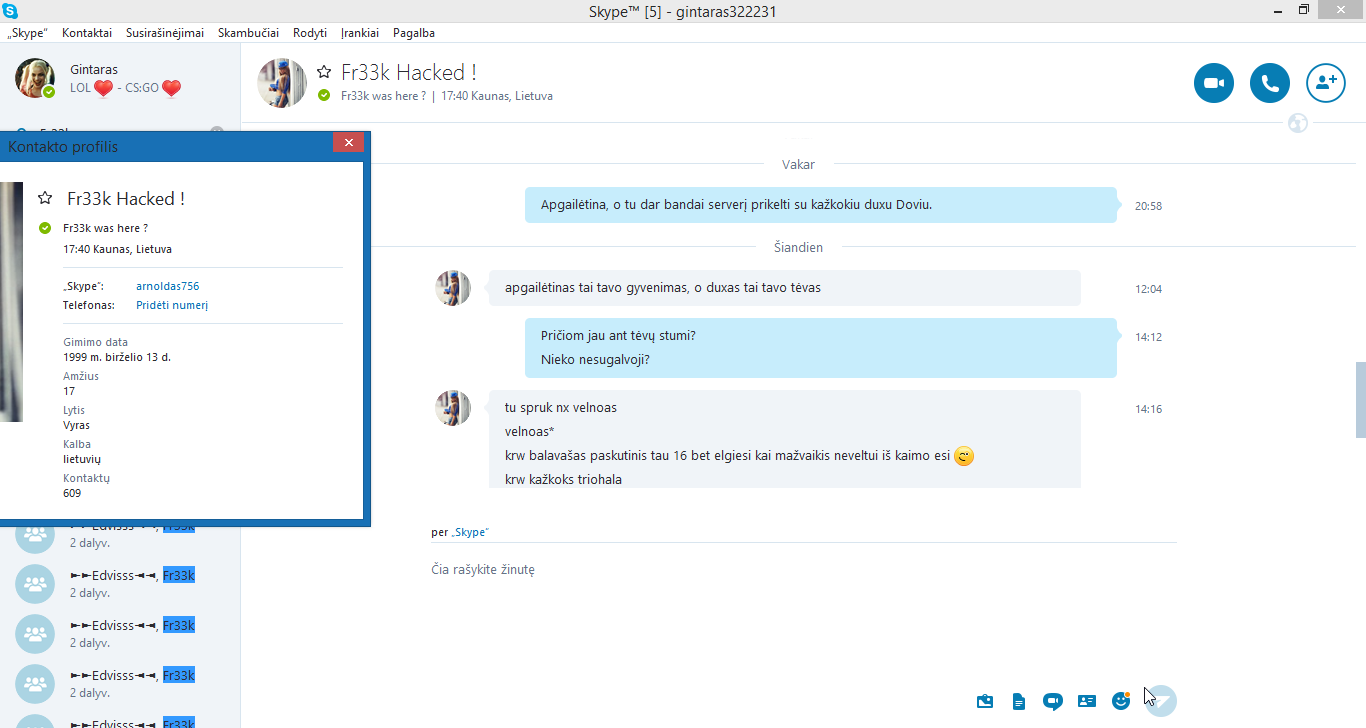Attach a file using the document icon
This screenshot has height=728, width=1366.
[x=1019, y=701]
